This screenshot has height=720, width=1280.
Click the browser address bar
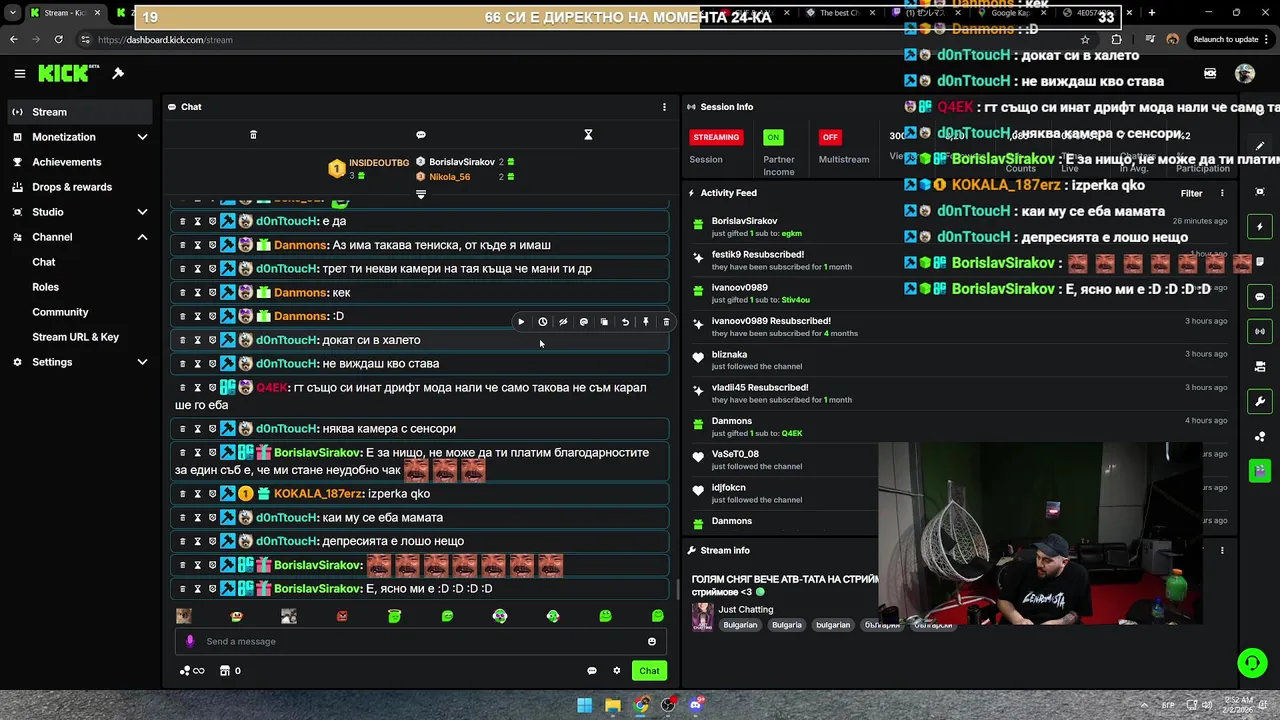click(580, 40)
